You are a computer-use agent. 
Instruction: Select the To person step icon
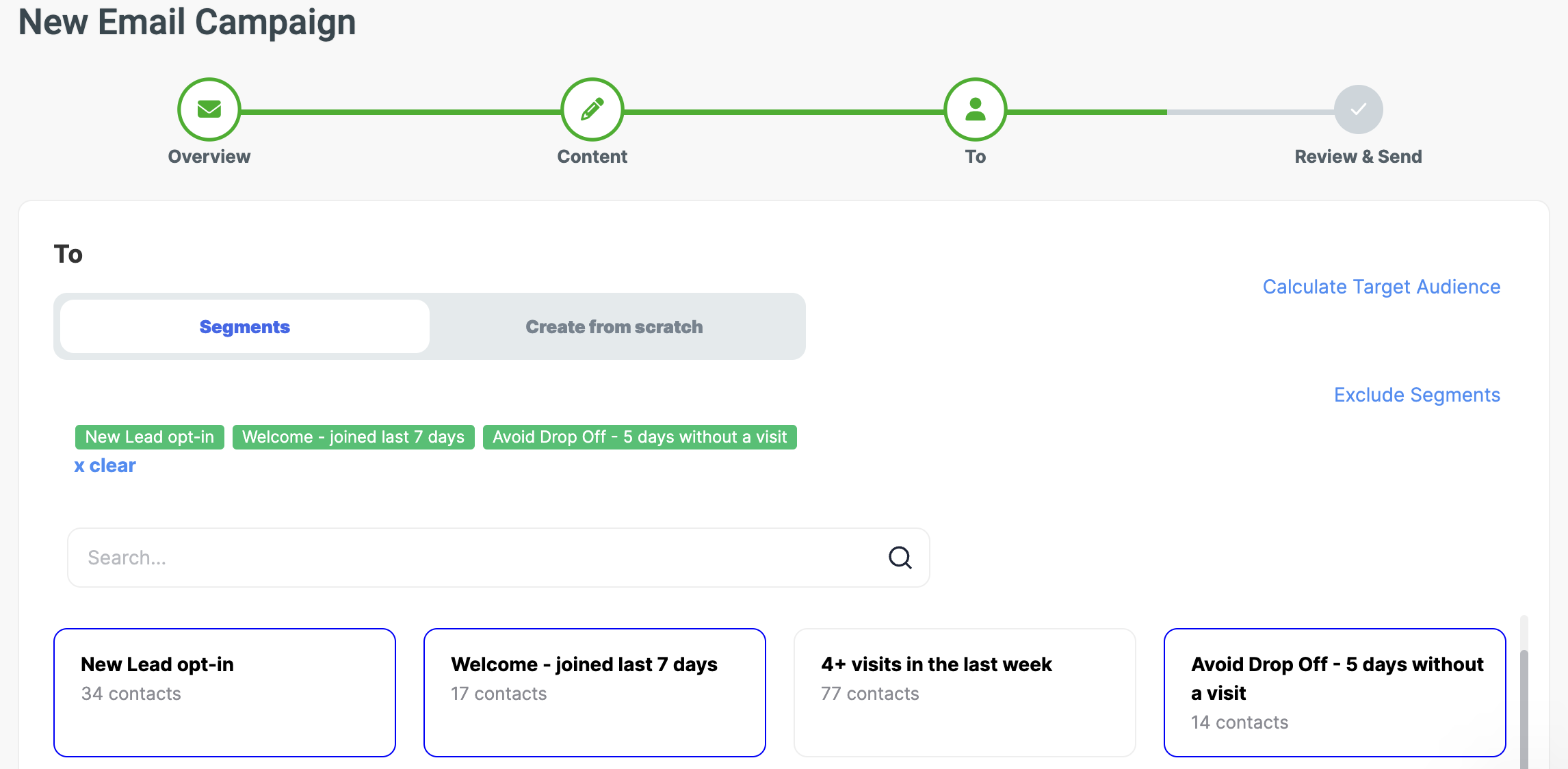pos(975,109)
